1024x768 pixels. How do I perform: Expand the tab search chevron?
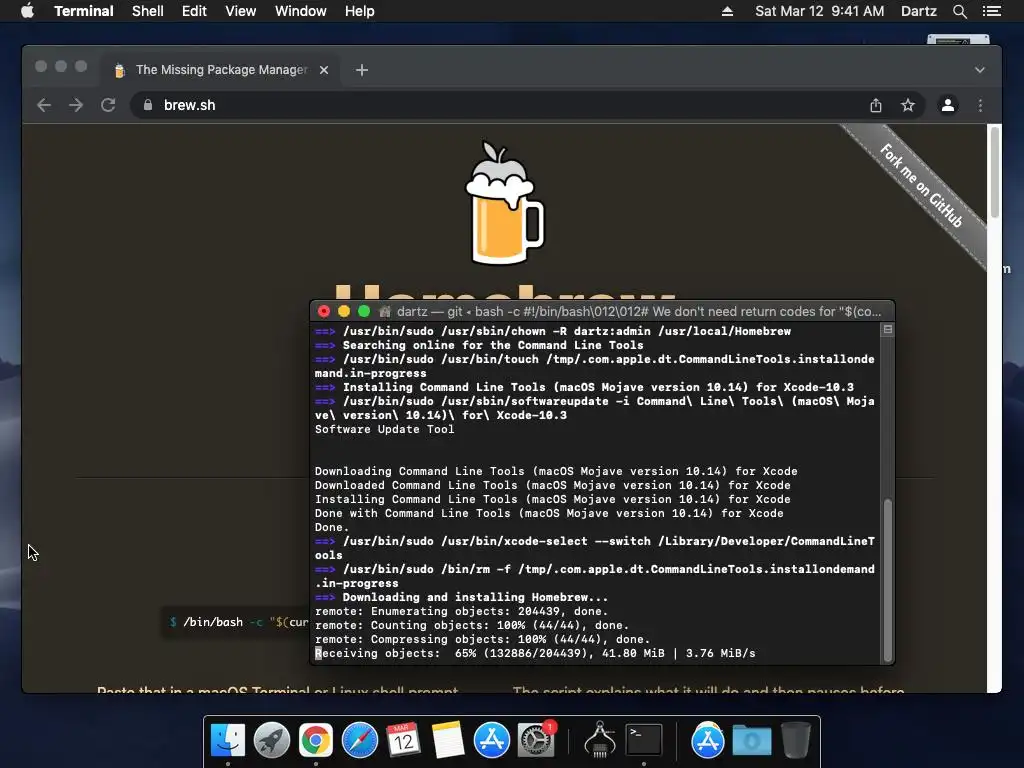coord(980,70)
